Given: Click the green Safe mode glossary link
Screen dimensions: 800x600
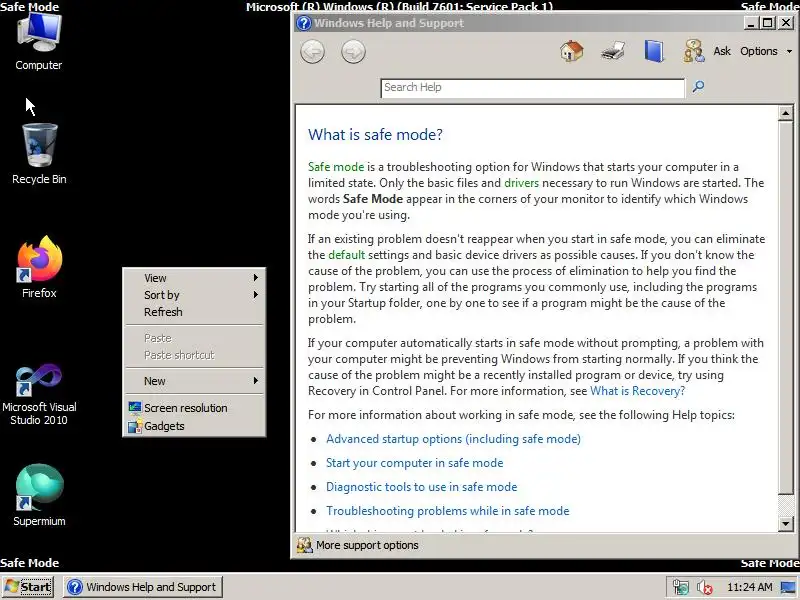Looking at the screenshot, I should tap(336, 167).
